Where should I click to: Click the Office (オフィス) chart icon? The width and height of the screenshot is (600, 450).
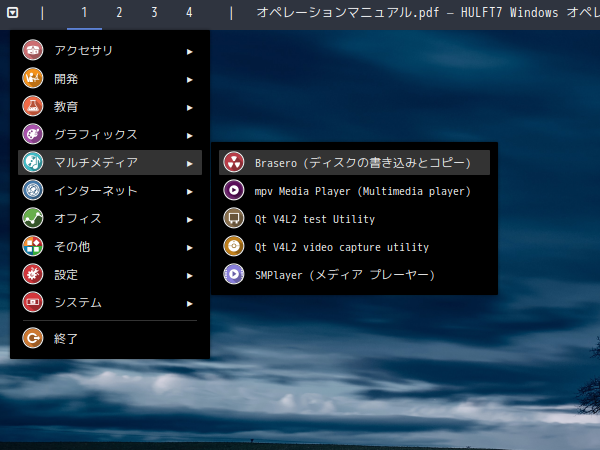pos(33,218)
